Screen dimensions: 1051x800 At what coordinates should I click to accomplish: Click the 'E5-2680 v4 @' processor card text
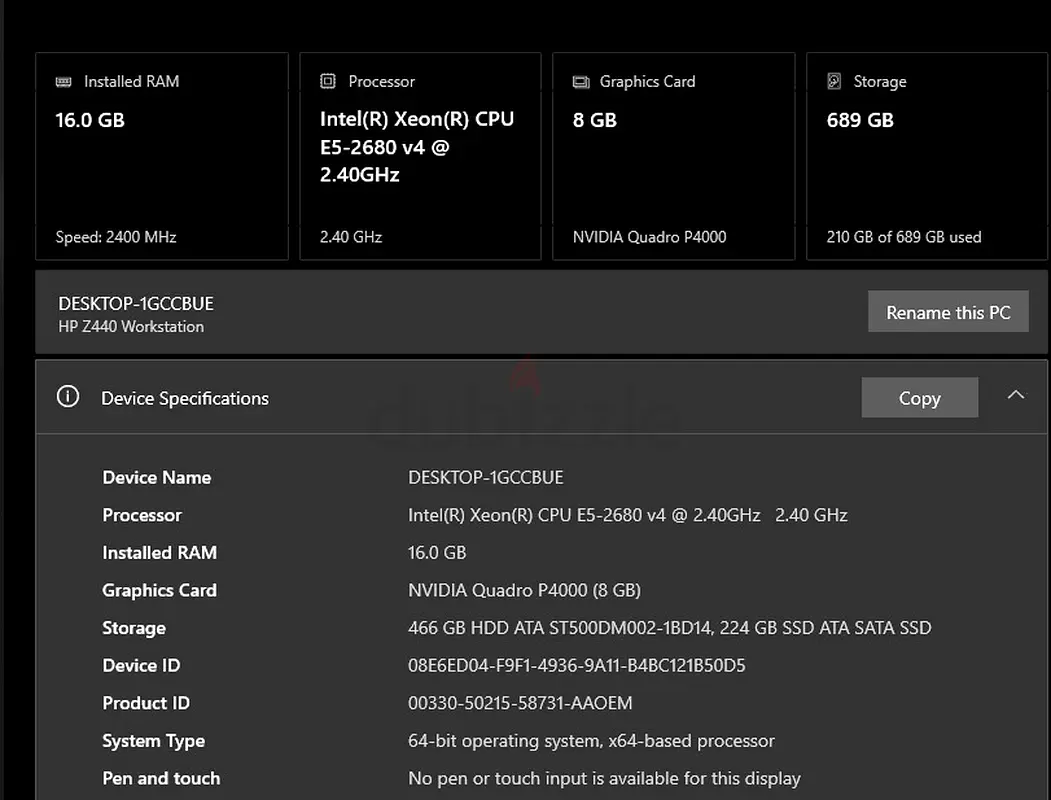(x=385, y=147)
